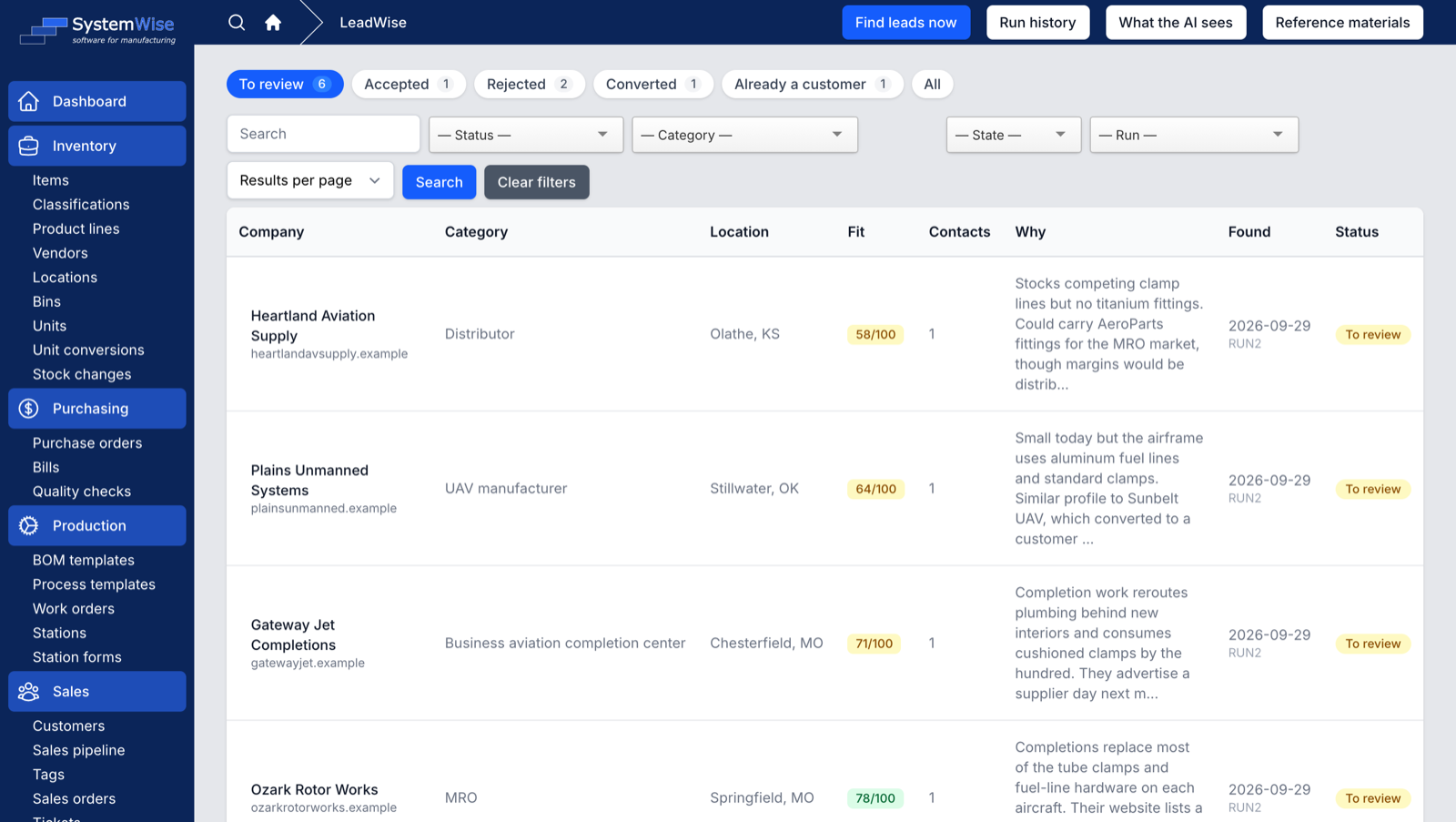Click the 78/100 fit score badge

click(x=875, y=798)
